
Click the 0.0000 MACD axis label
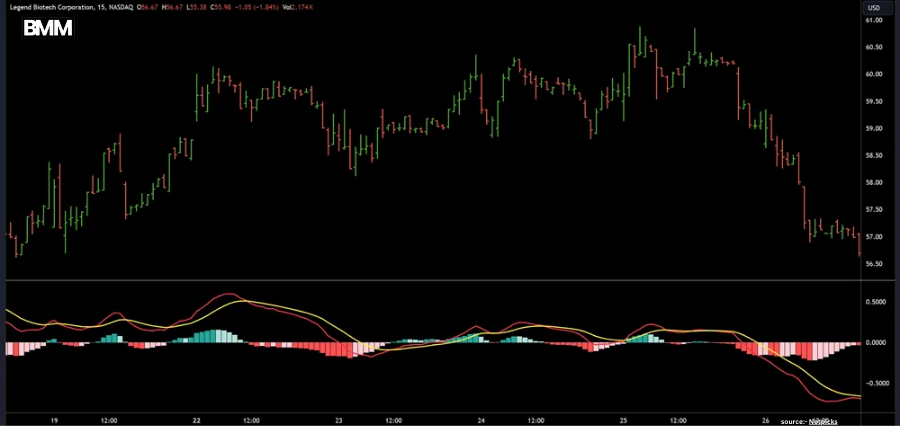point(876,343)
